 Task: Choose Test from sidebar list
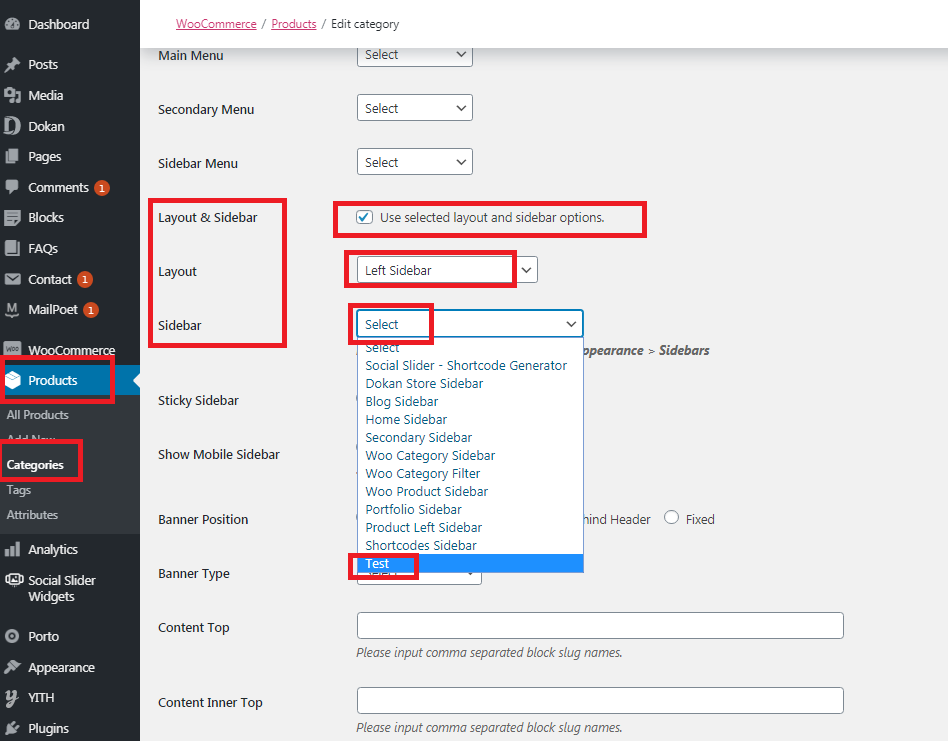pos(470,563)
